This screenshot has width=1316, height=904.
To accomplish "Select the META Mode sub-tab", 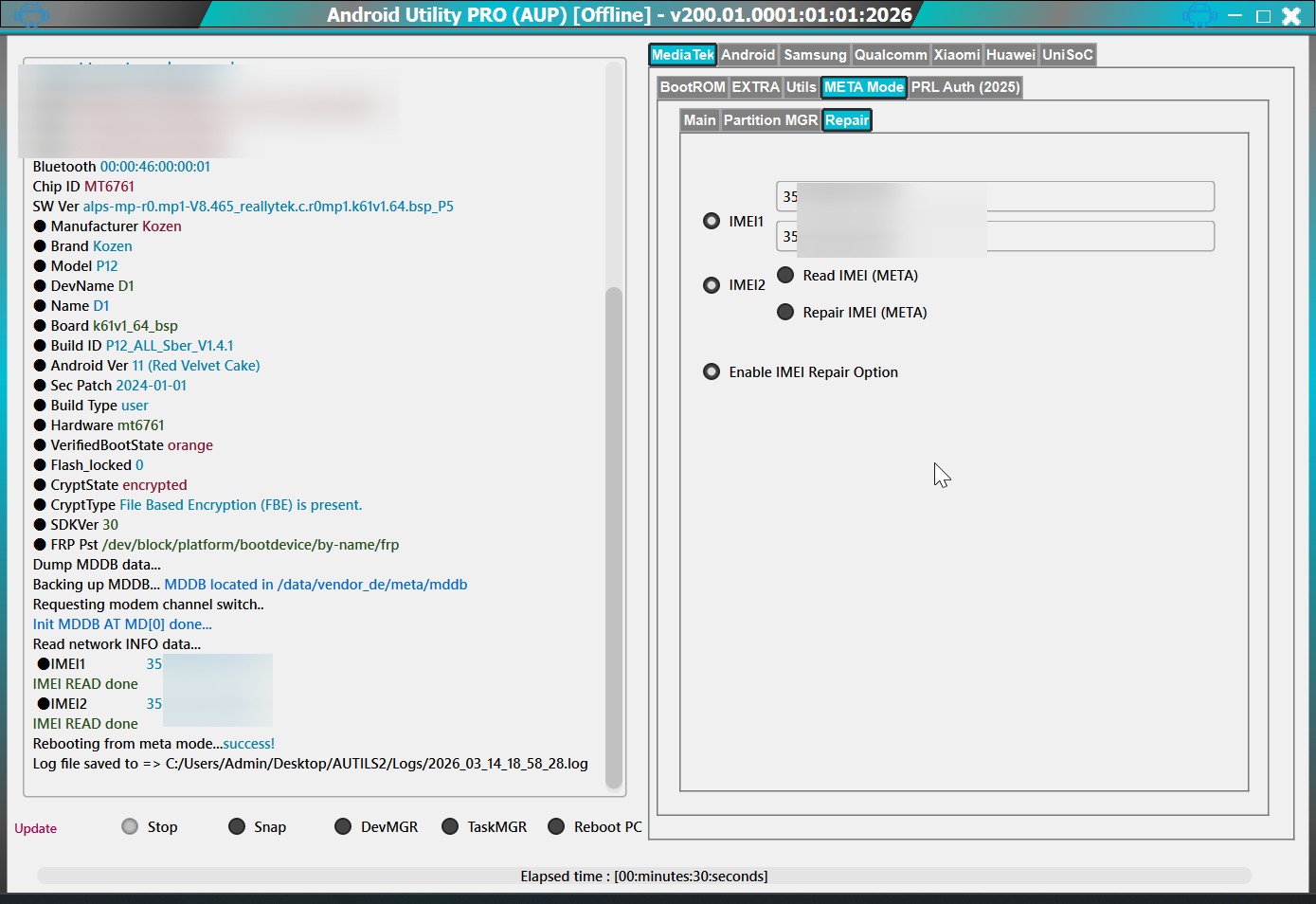I will [x=864, y=87].
